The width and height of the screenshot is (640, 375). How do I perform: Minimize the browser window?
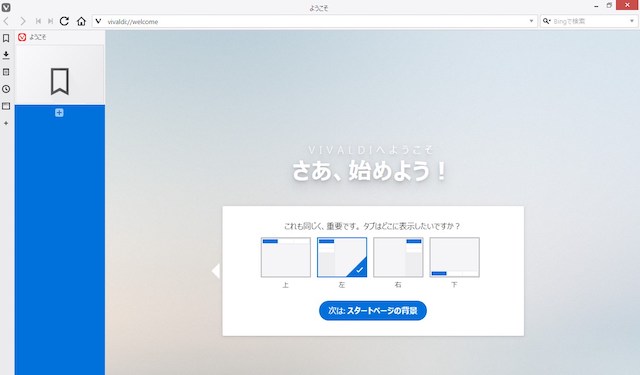596,6
